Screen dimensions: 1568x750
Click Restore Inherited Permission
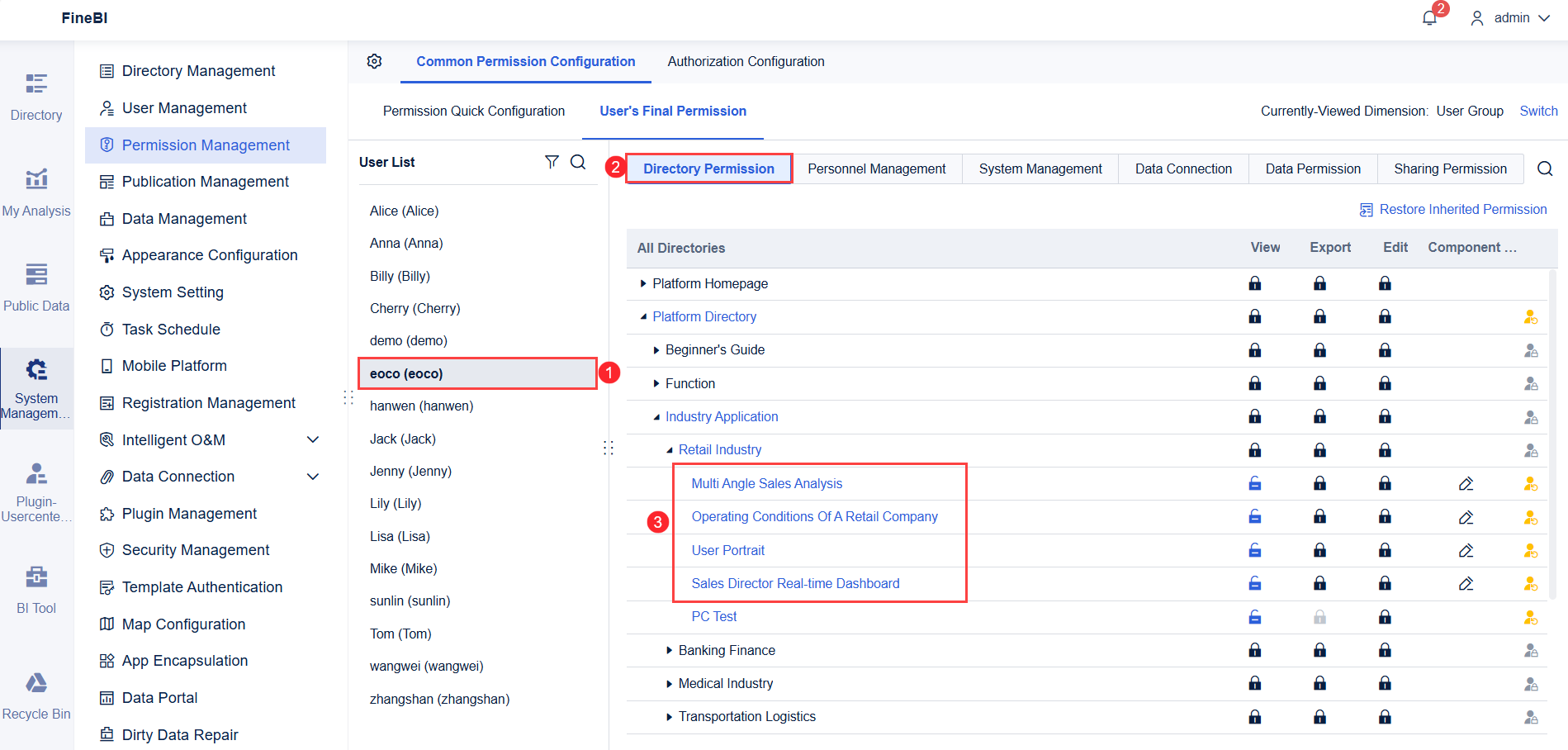(1453, 210)
